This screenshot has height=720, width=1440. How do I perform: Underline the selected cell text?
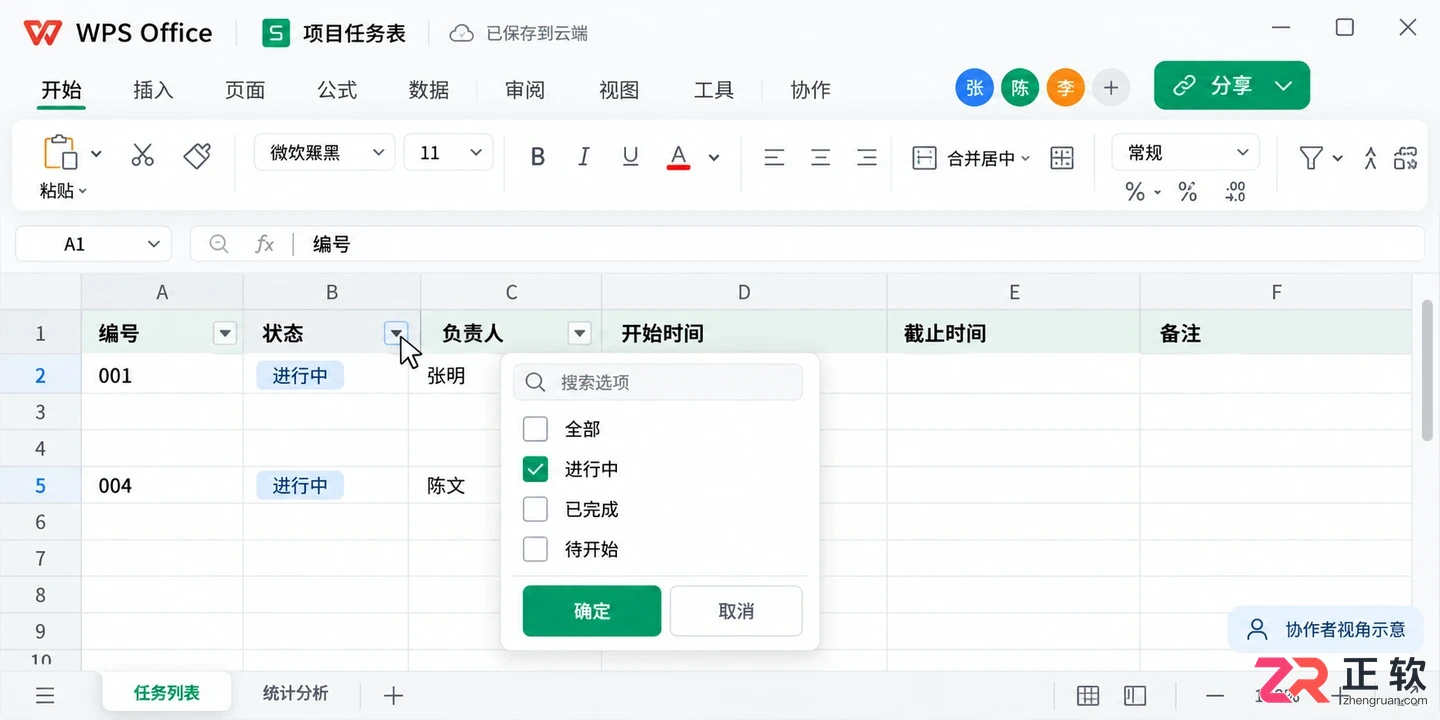(630, 156)
